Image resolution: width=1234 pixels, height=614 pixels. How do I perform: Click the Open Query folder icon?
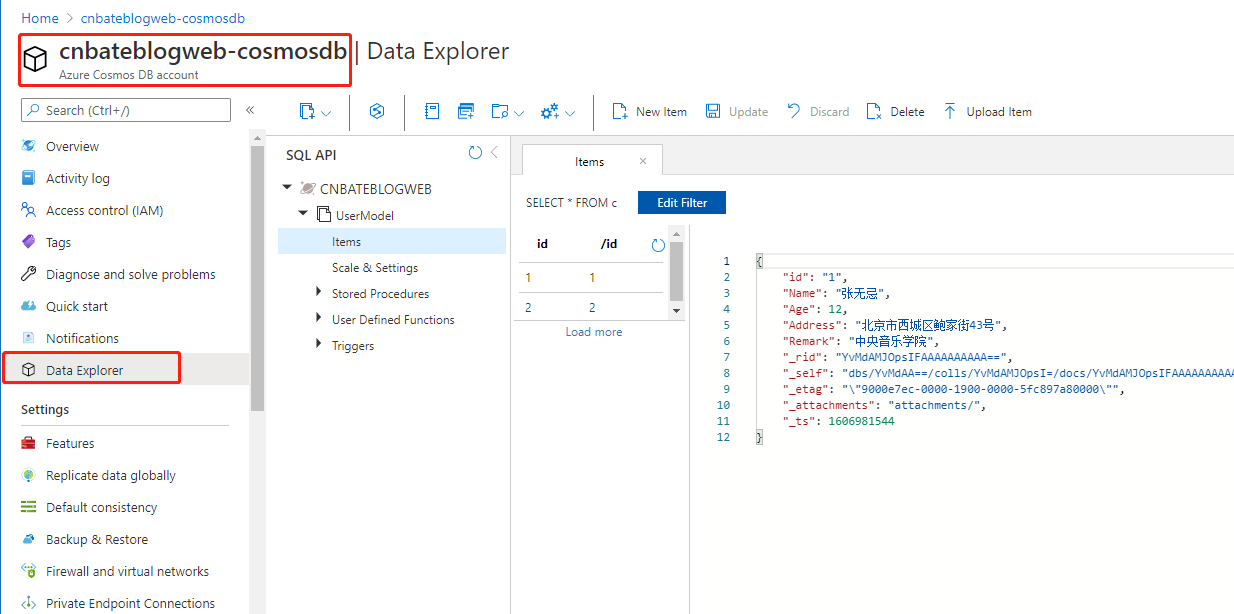click(x=500, y=112)
